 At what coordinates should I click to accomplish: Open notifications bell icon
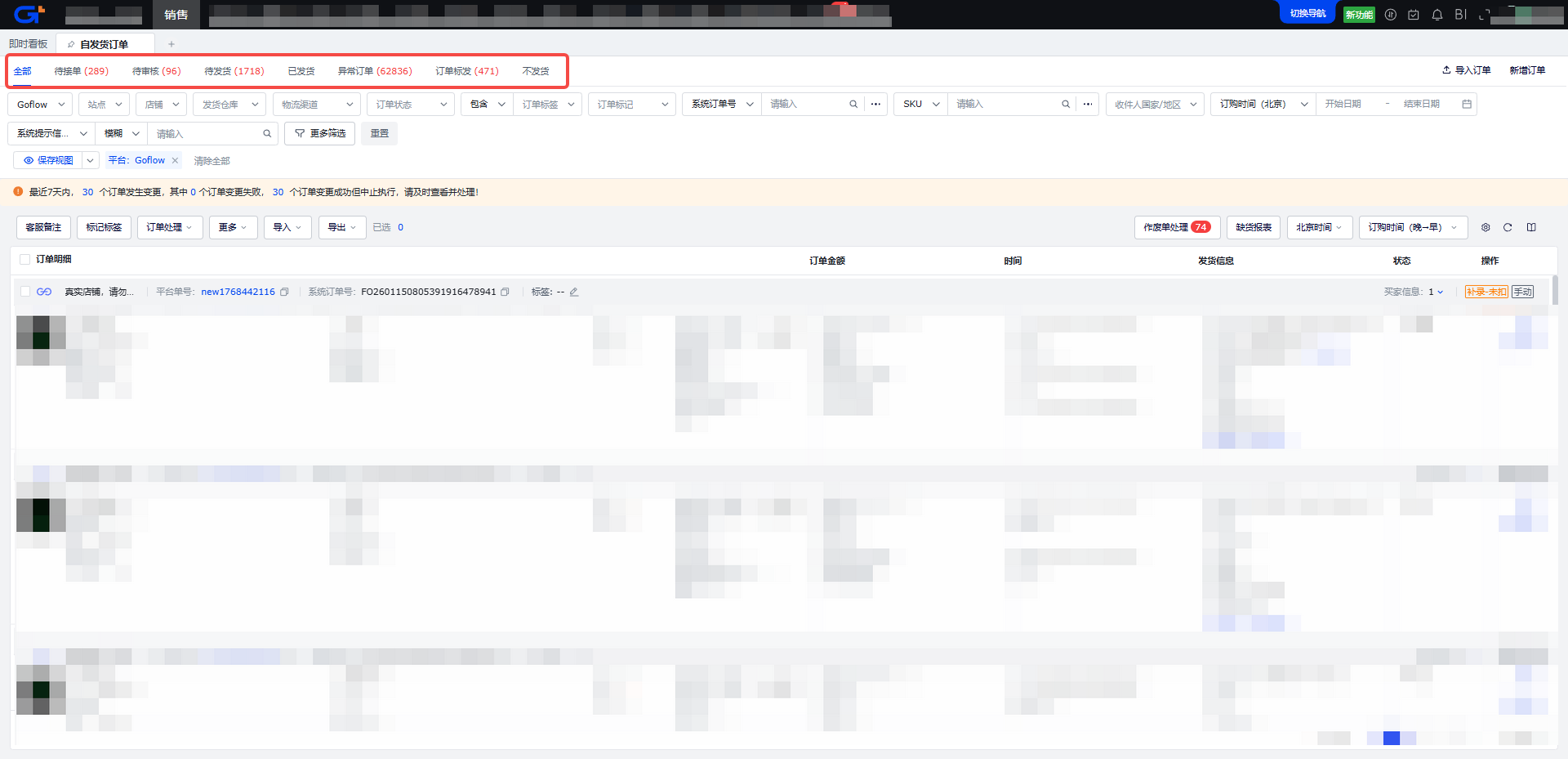point(1437,15)
